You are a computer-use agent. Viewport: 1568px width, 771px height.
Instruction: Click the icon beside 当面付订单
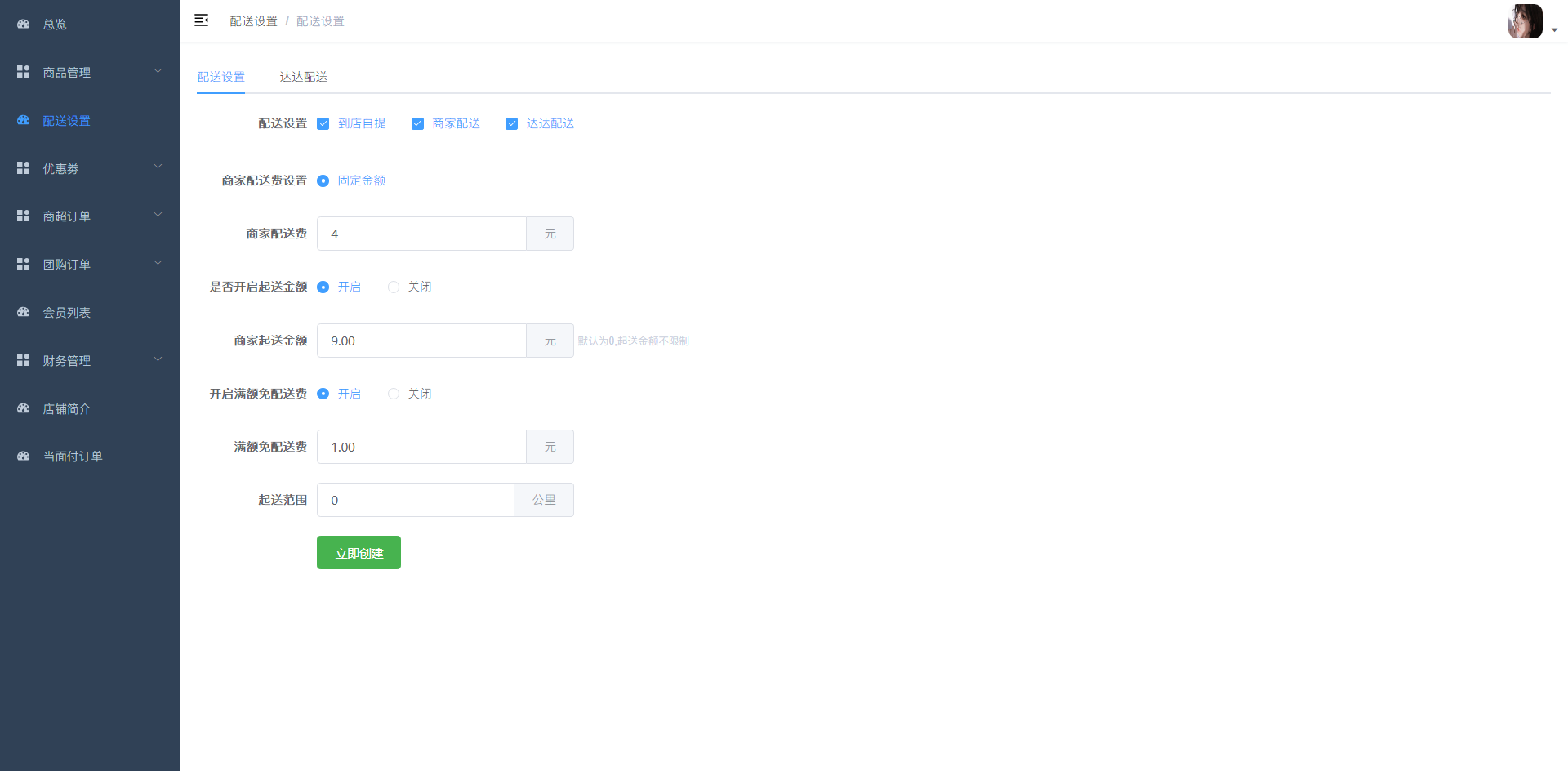(x=24, y=457)
